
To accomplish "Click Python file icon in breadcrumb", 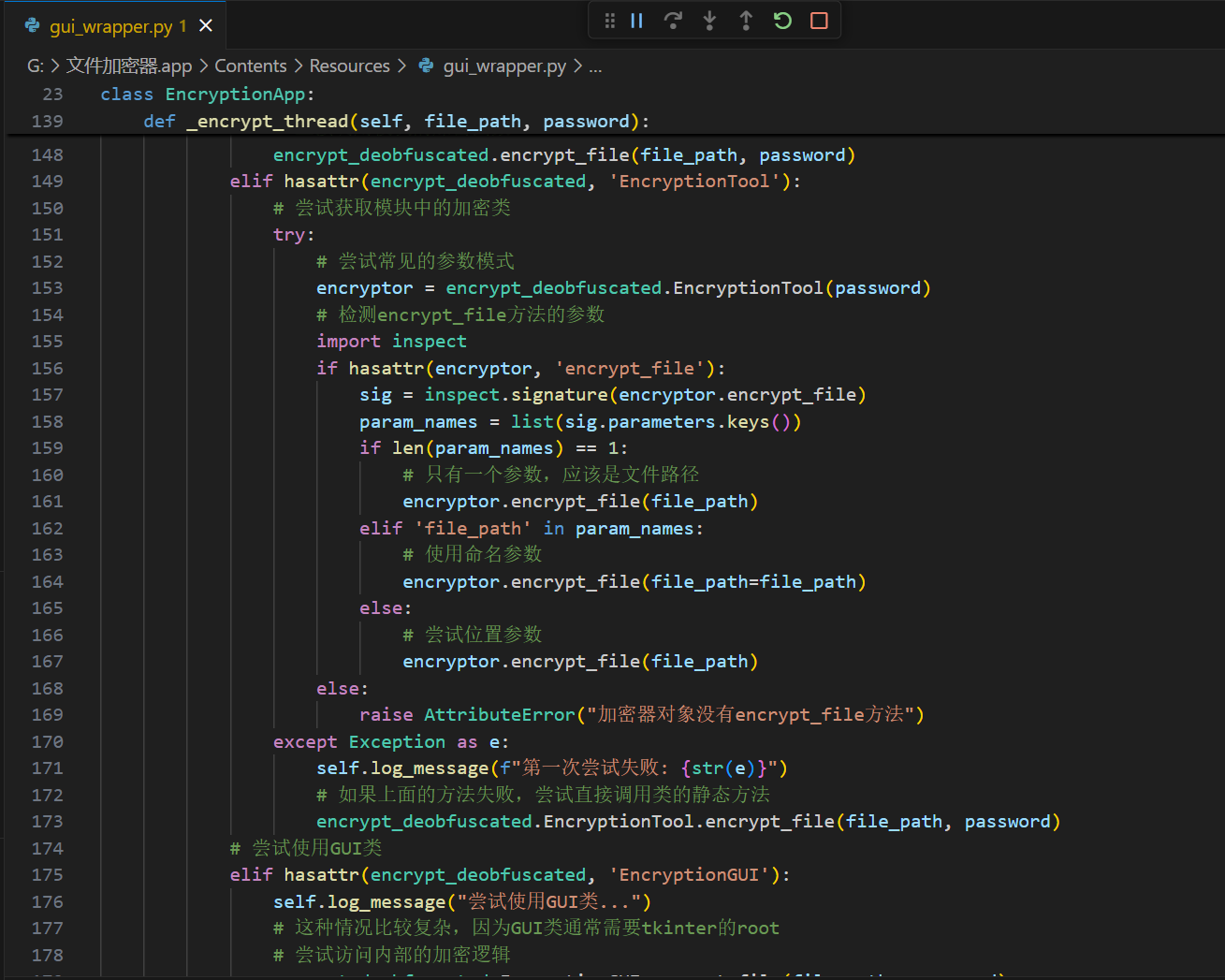I will pos(427,66).
